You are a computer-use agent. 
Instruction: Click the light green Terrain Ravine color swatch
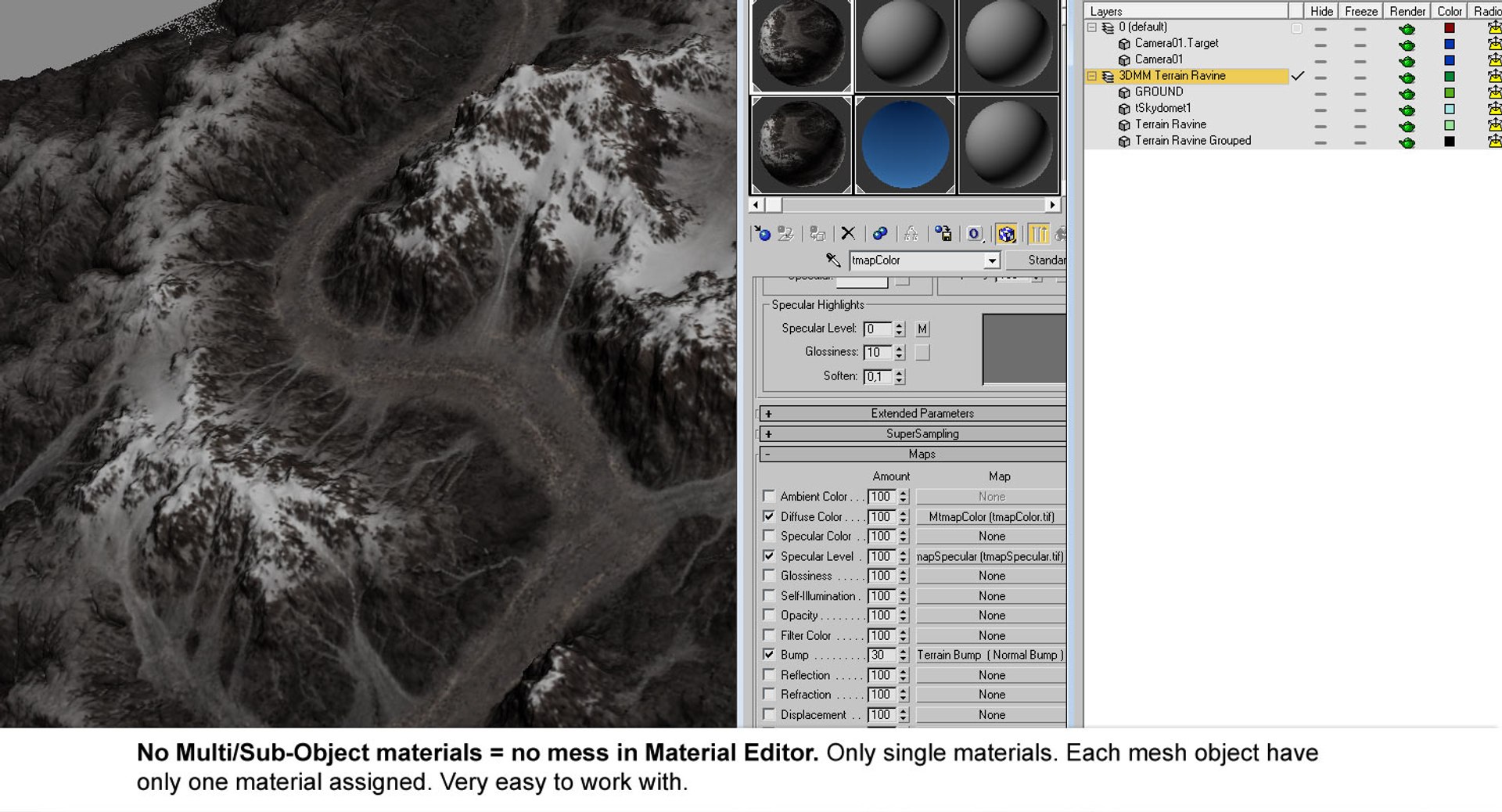pyautogui.click(x=1450, y=125)
